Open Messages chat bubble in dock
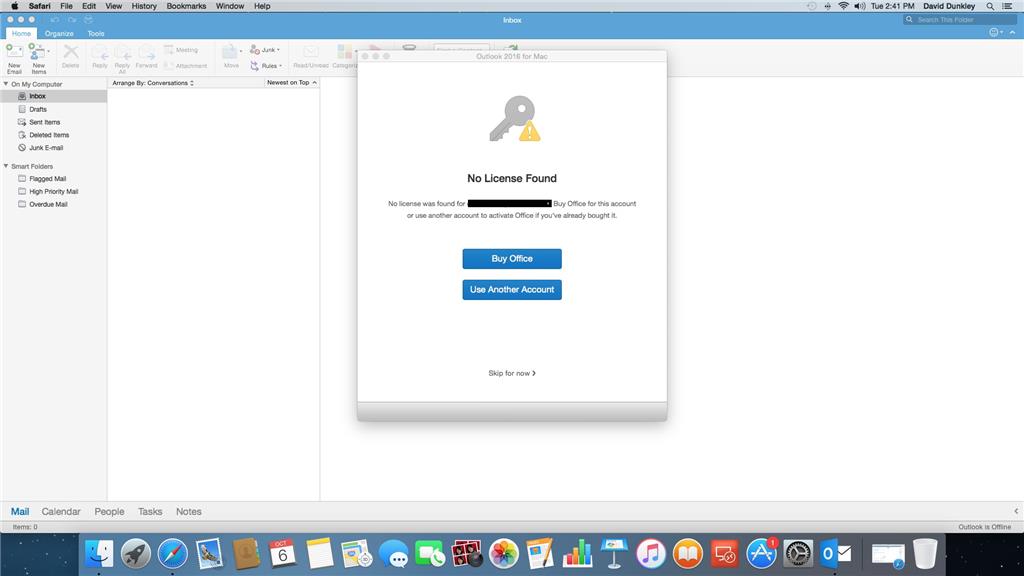 pyautogui.click(x=394, y=554)
